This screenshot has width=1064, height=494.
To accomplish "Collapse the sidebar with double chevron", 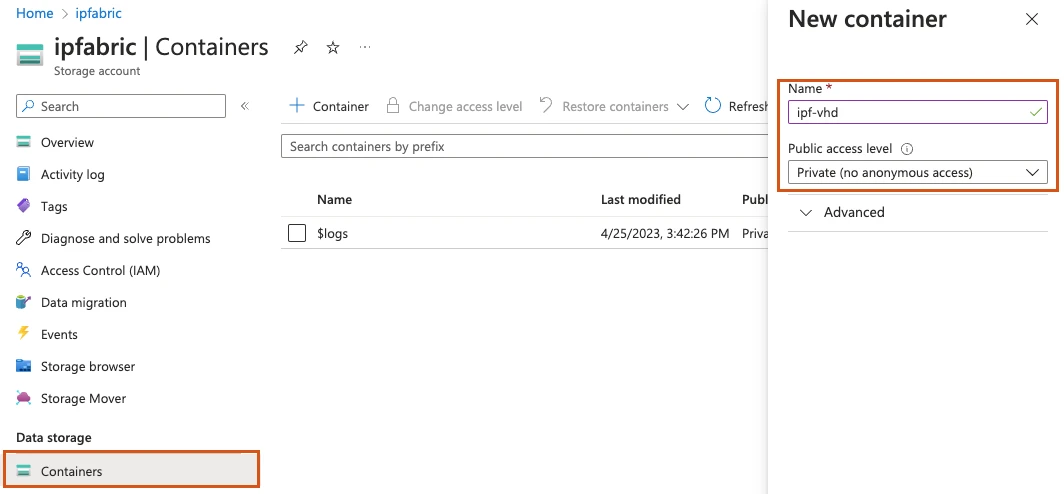I will coord(245,106).
